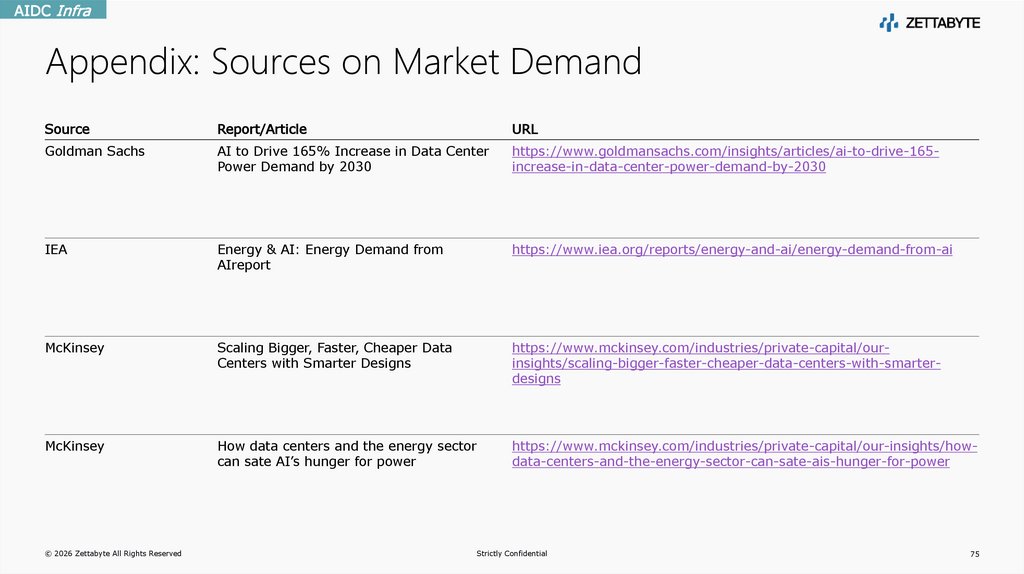Screen dimensions: 1024x574
Task: Select the Report/Article column header
Action: (262, 129)
